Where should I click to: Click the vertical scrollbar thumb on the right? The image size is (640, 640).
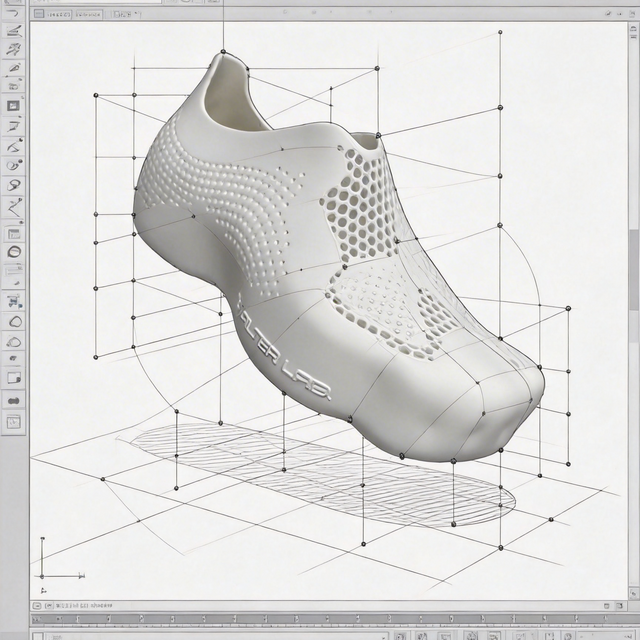coord(634,269)
